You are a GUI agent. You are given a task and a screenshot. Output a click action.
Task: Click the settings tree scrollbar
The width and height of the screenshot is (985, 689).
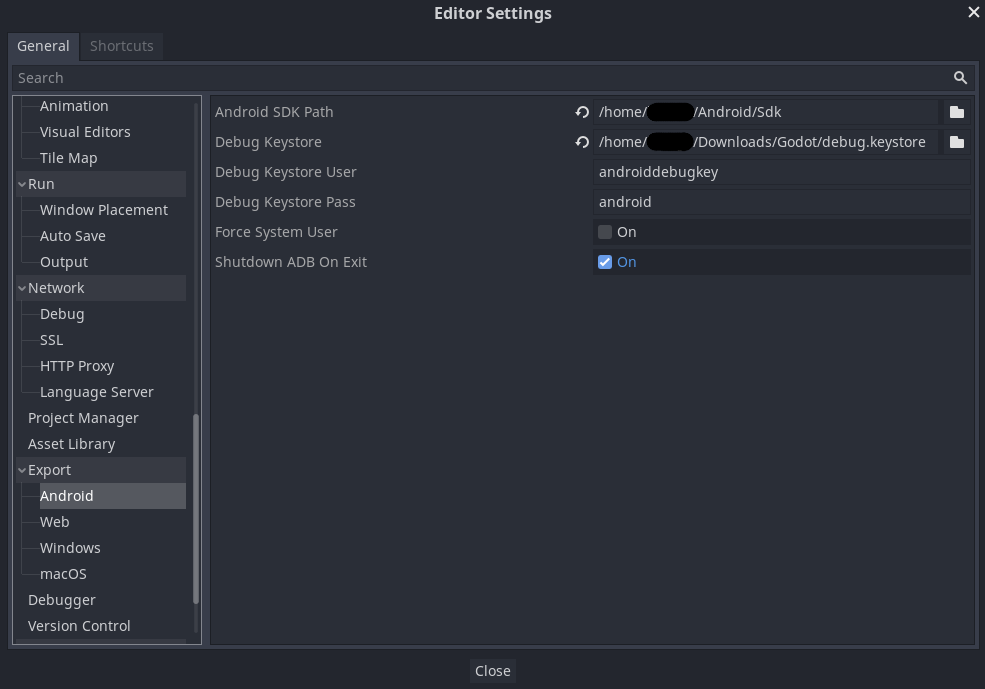[195, 509]
